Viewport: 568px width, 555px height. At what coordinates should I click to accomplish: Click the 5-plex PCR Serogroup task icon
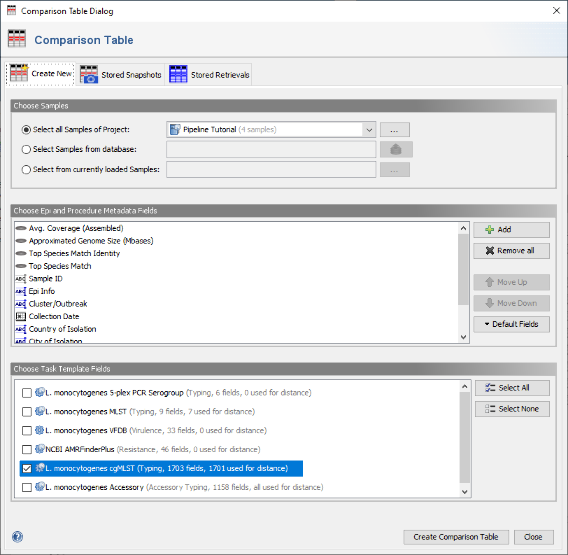coord(39,392)
